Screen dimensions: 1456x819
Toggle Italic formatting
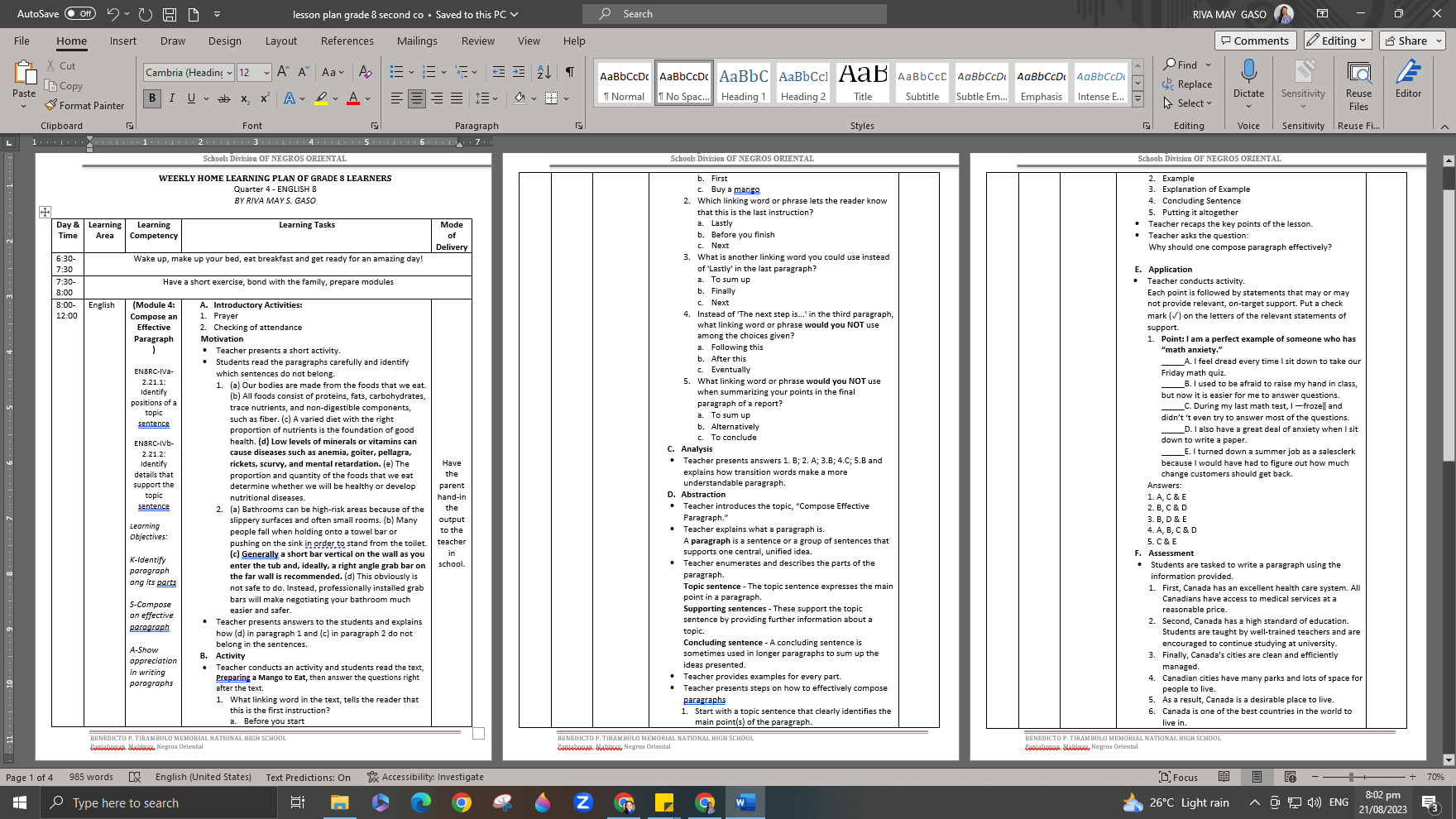[x=172, y=98]
